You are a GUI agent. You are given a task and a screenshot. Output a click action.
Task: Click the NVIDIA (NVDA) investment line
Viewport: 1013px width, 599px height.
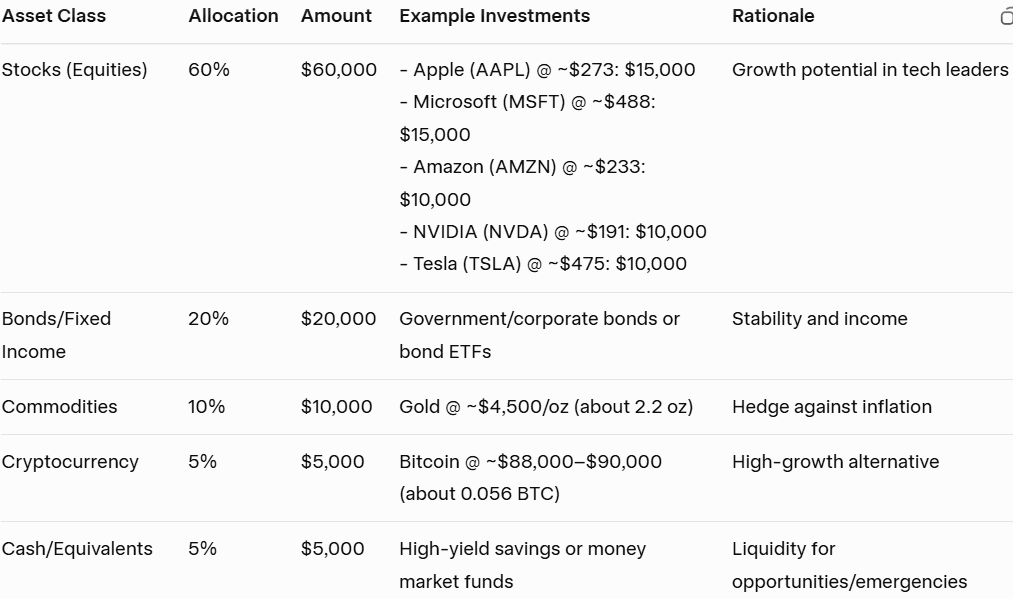[553, 232]
